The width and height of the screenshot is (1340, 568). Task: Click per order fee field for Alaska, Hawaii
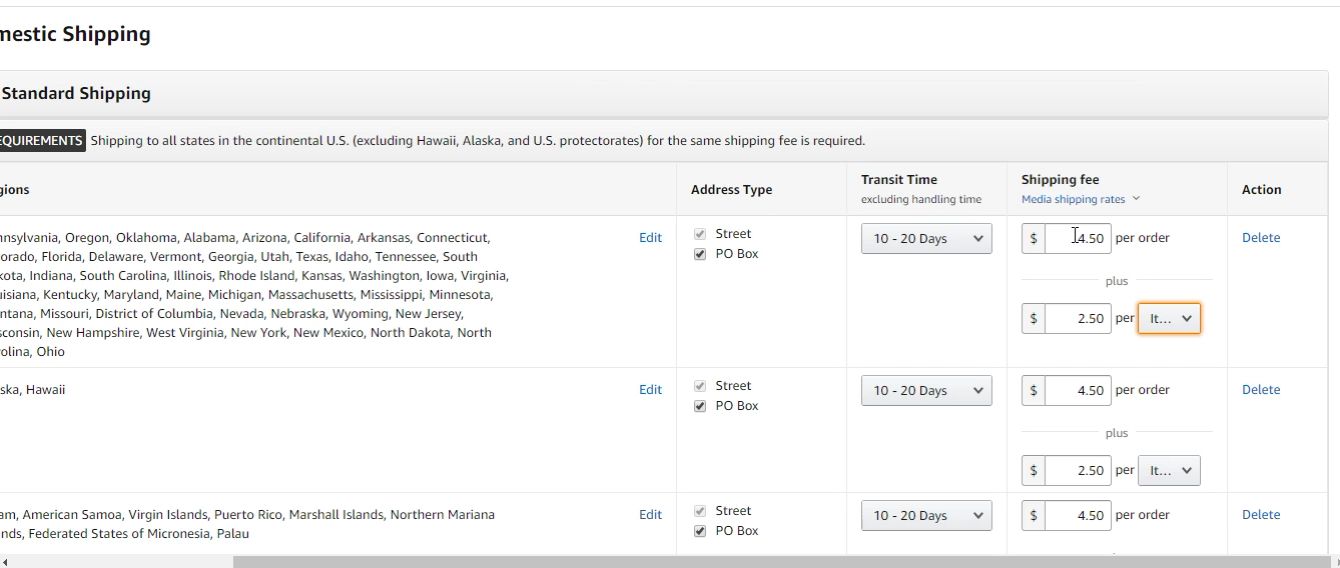[1077, 391]
